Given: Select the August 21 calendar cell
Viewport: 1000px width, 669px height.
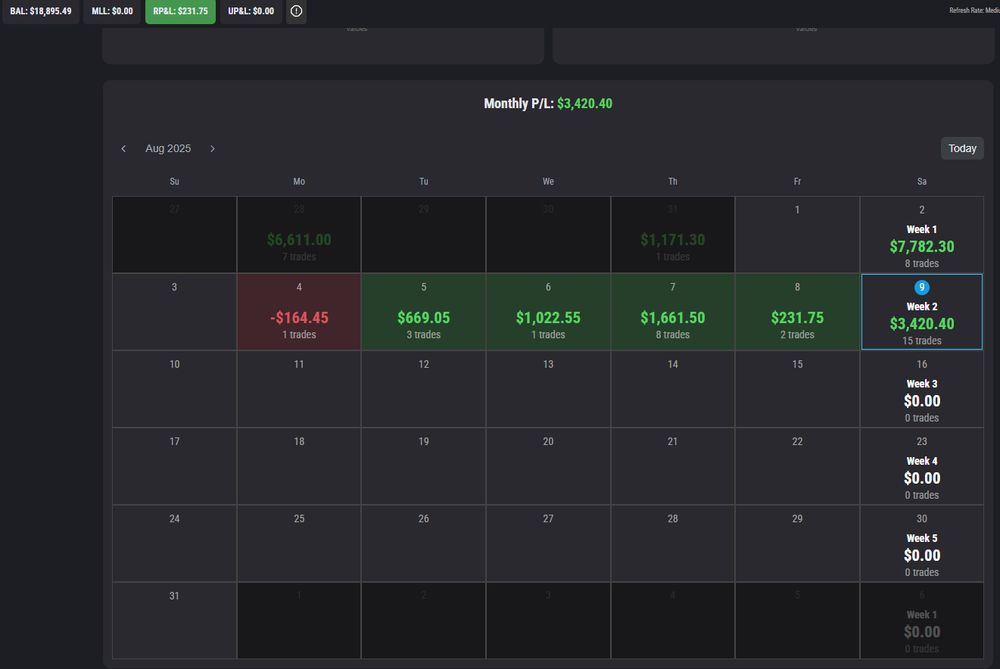Looking at the screenshot, I should [x=673, y=466].
